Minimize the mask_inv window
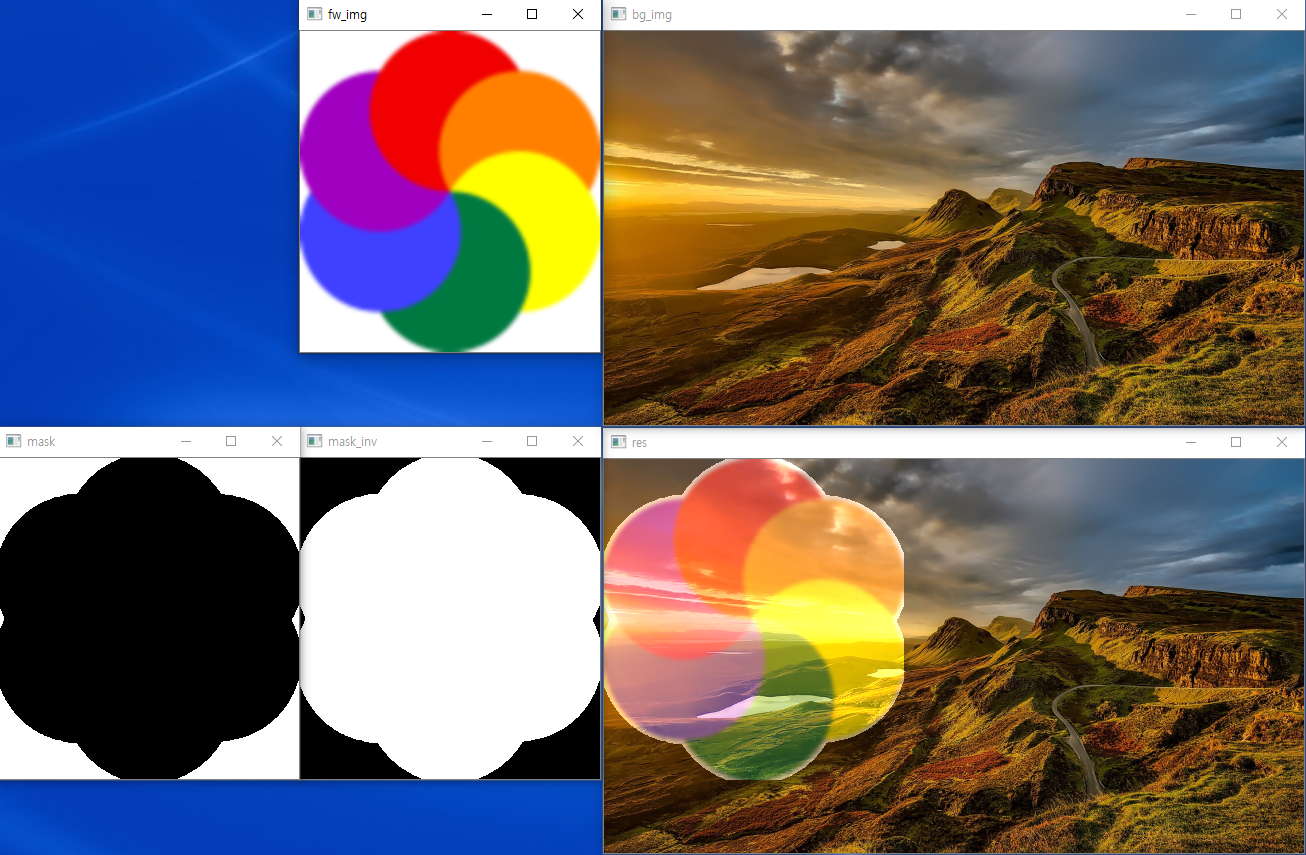 [486, 441]
